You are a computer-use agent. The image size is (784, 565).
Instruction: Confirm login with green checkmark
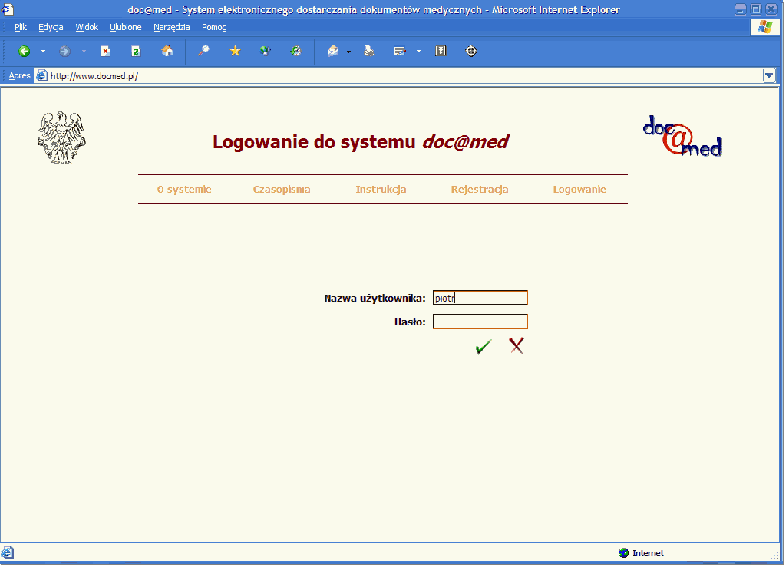484,346
